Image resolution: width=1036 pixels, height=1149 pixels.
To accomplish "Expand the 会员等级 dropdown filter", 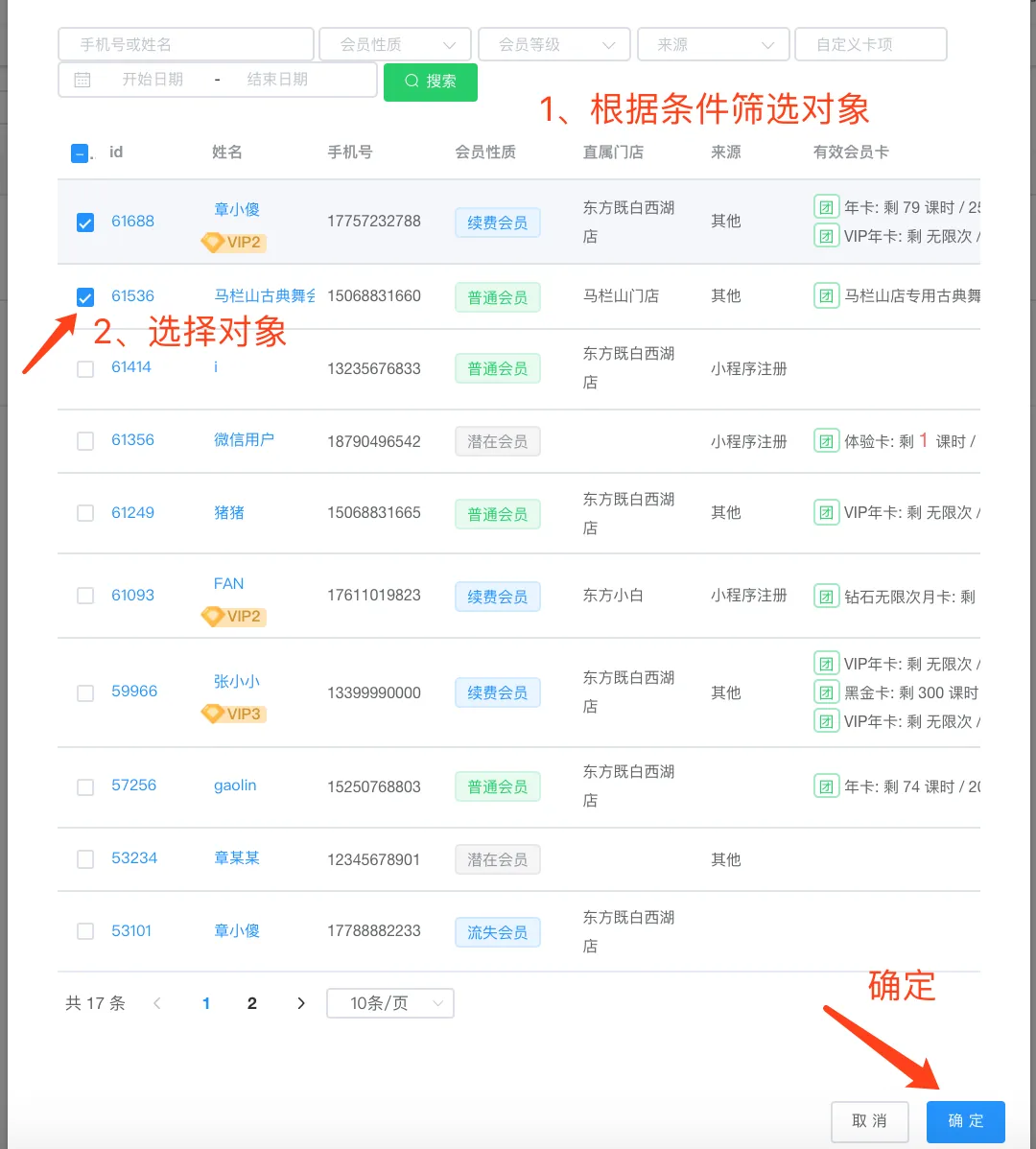I will [553, 44].
